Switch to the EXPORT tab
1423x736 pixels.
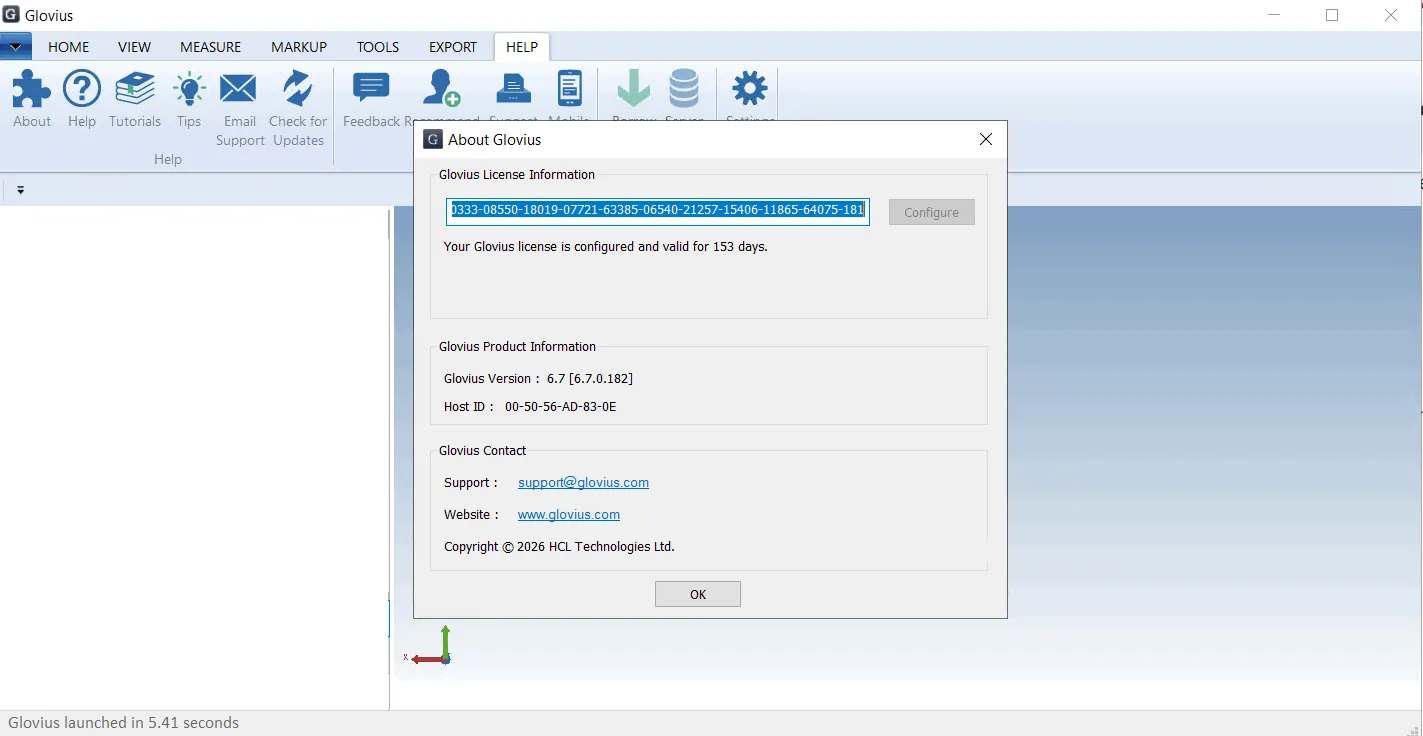point(453,47)
